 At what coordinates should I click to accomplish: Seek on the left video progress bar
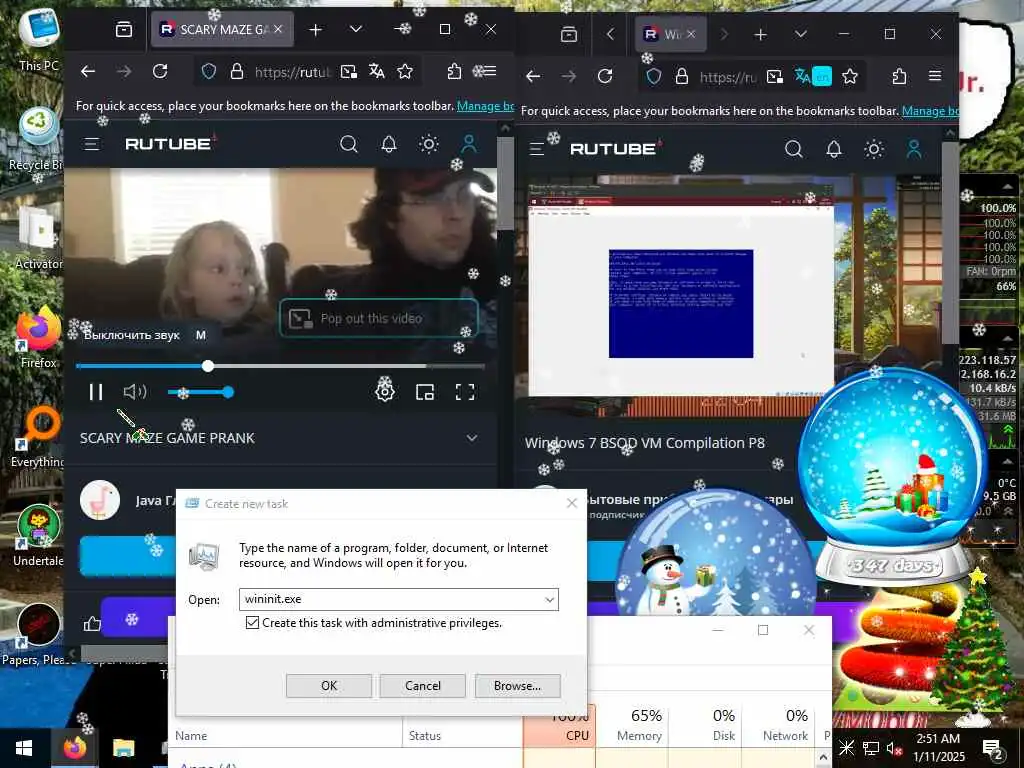coord(280,366)
